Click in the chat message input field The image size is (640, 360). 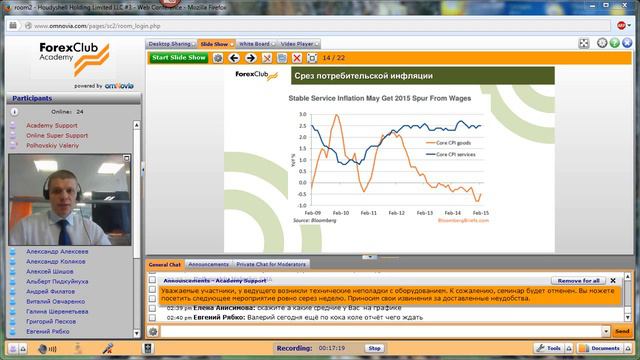(381, 331)
